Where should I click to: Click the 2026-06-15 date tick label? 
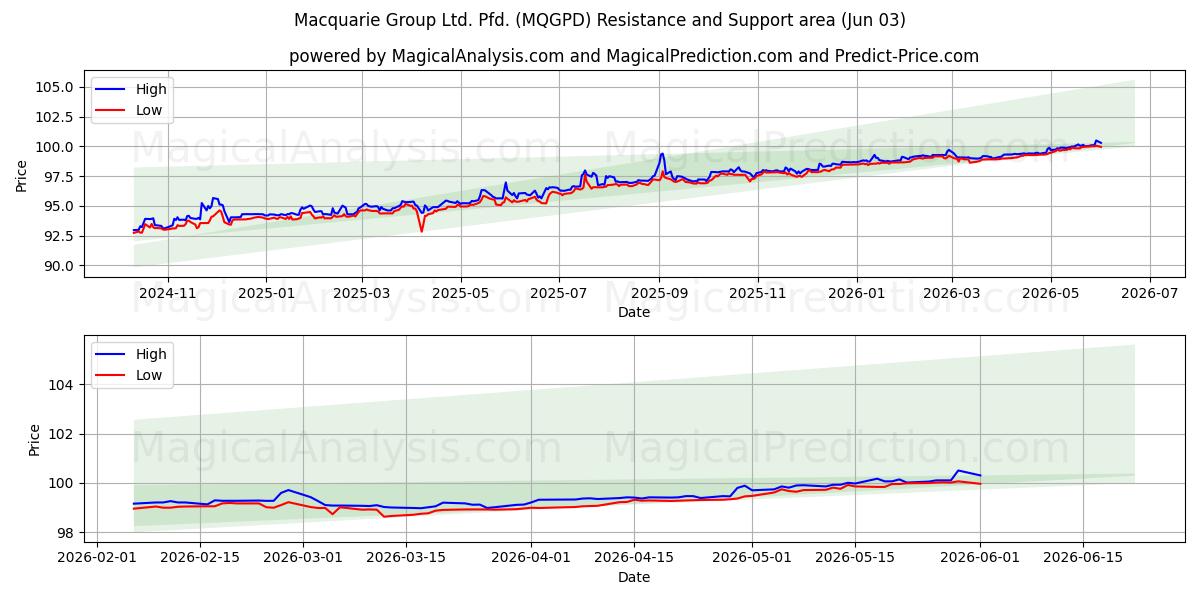click(1082, 557)
